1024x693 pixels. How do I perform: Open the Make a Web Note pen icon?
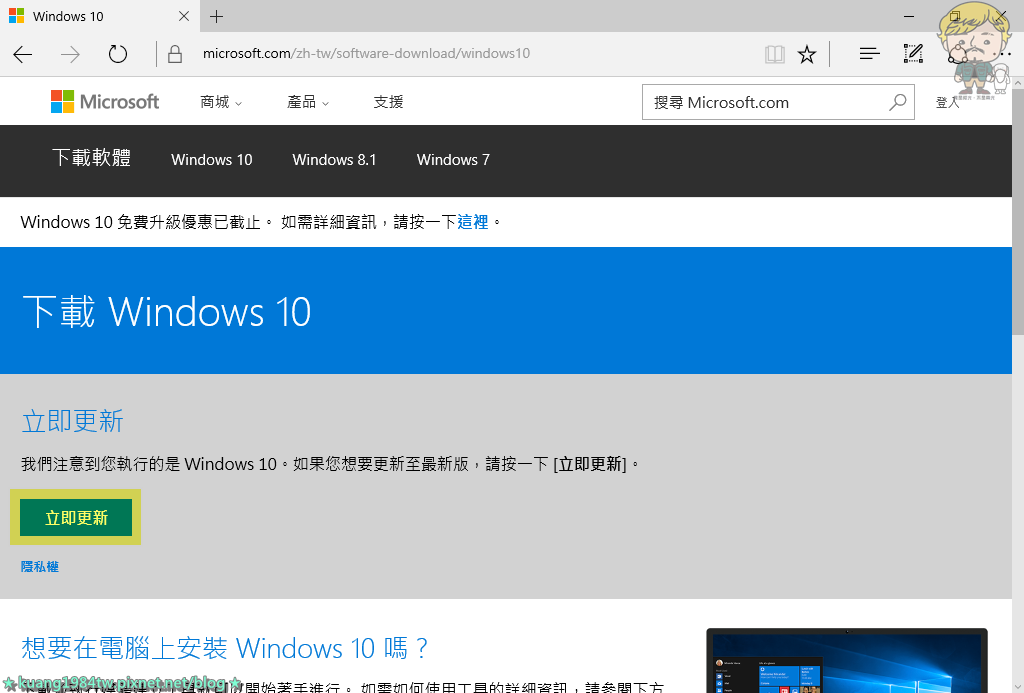(x=913, y=54)
